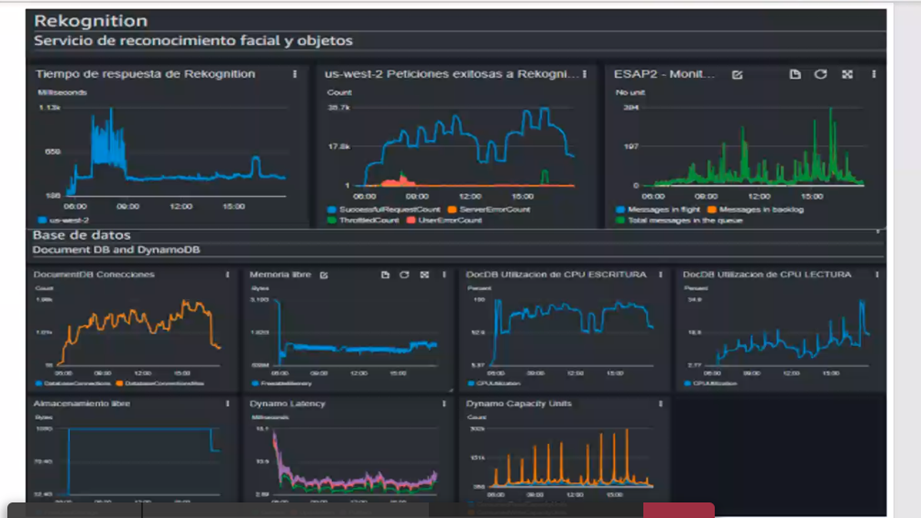Click the resize handle of Memoria libre widget
This screenshot has height=518, width=921.
tap(451, 389)
